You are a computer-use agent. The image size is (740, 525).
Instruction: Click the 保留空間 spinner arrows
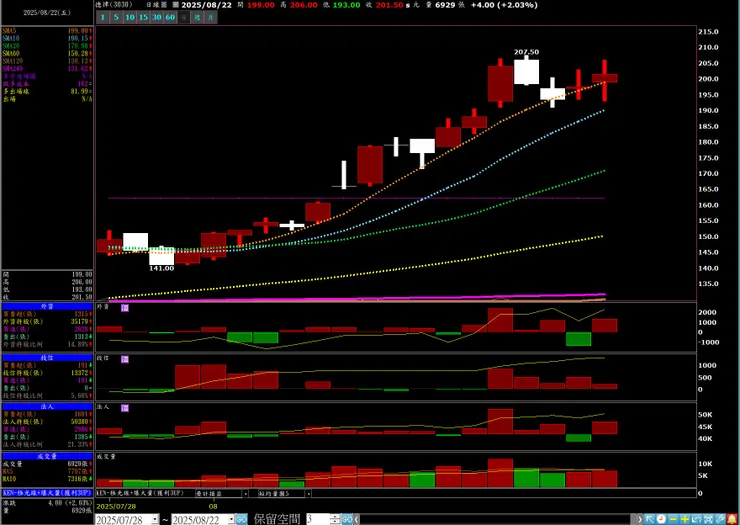pyautogui.click(x=335, y=519)
